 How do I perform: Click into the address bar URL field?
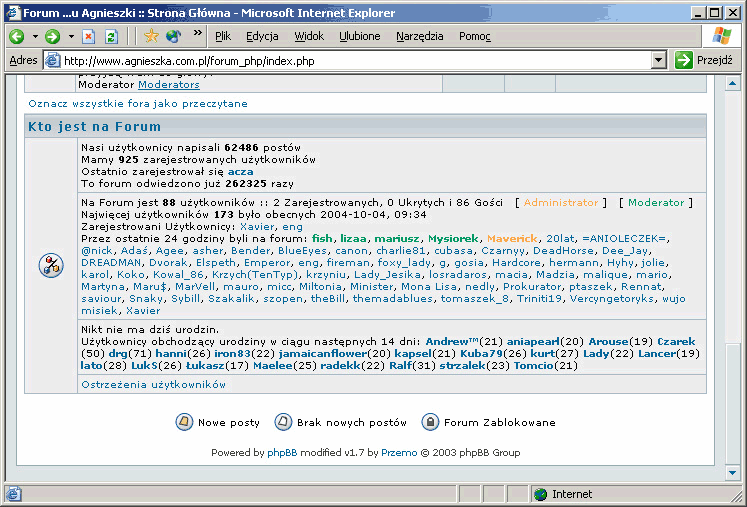click(x=355, y=61)
